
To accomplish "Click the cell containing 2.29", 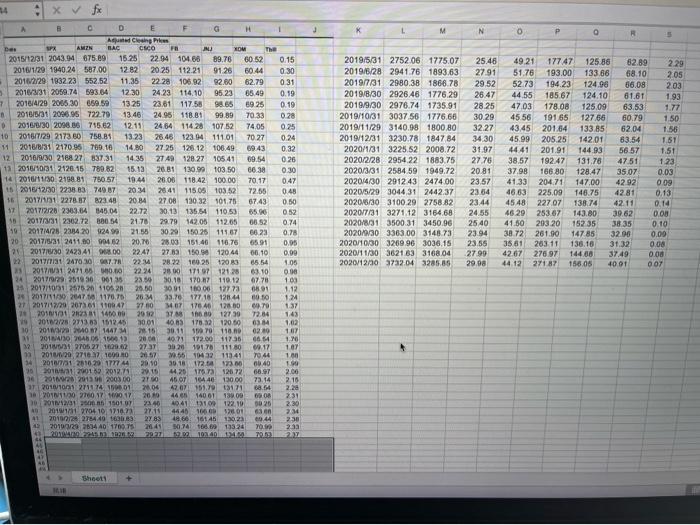I will [675, 64].
